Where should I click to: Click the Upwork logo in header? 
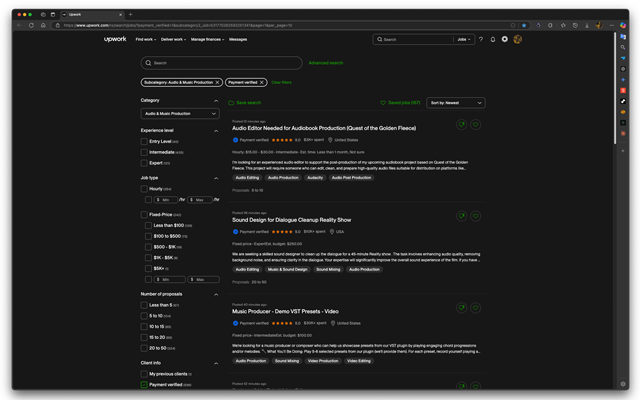point(115,39)
